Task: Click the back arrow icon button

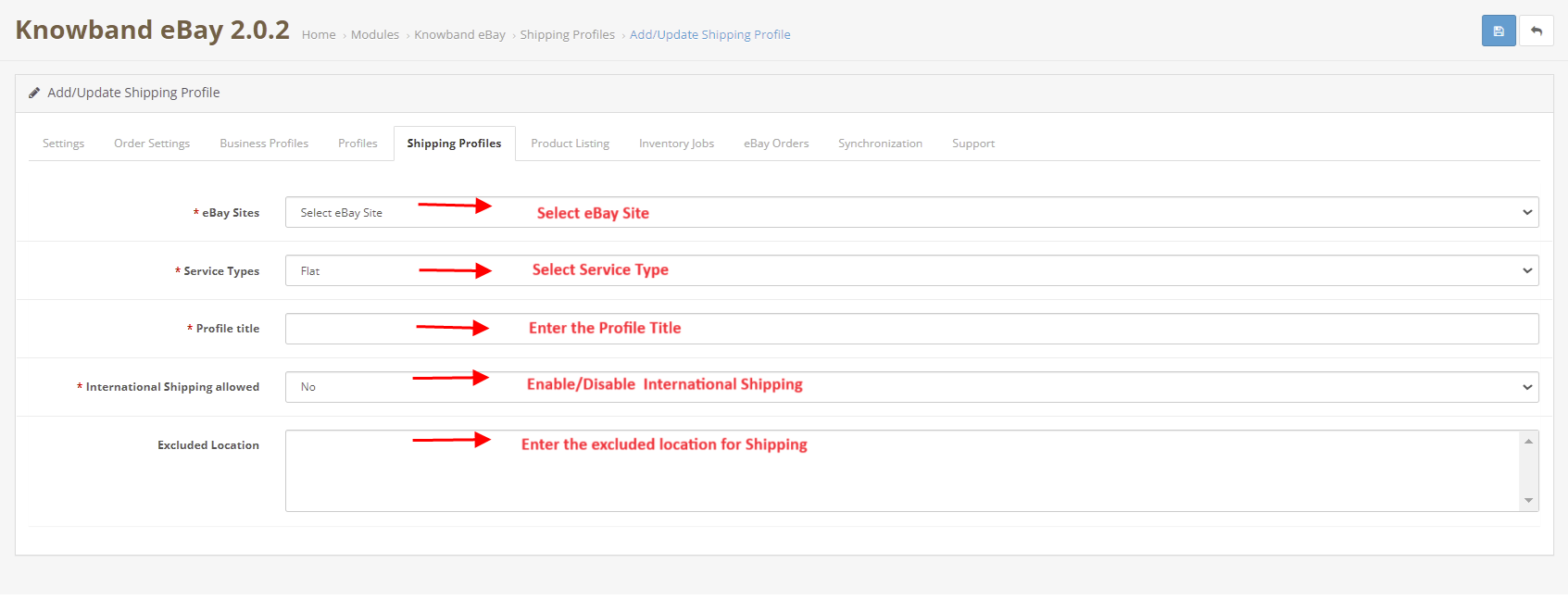Action: 1537,31
